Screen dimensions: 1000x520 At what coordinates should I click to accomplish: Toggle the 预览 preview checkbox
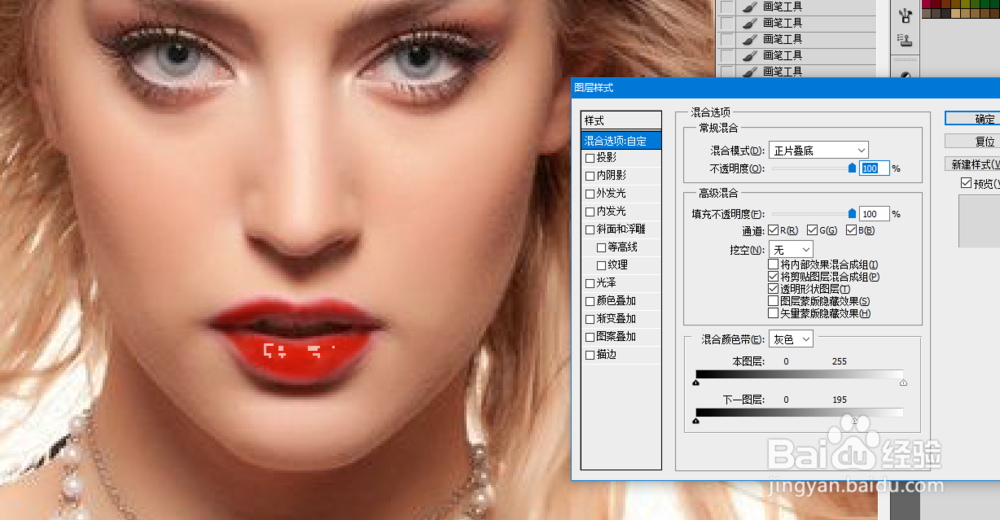(x=966, y=183)
